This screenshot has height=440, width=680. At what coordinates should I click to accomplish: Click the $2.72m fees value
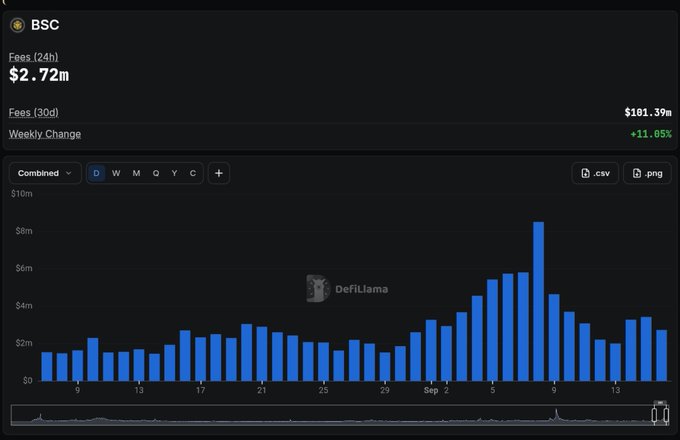(x=39, y=75)
